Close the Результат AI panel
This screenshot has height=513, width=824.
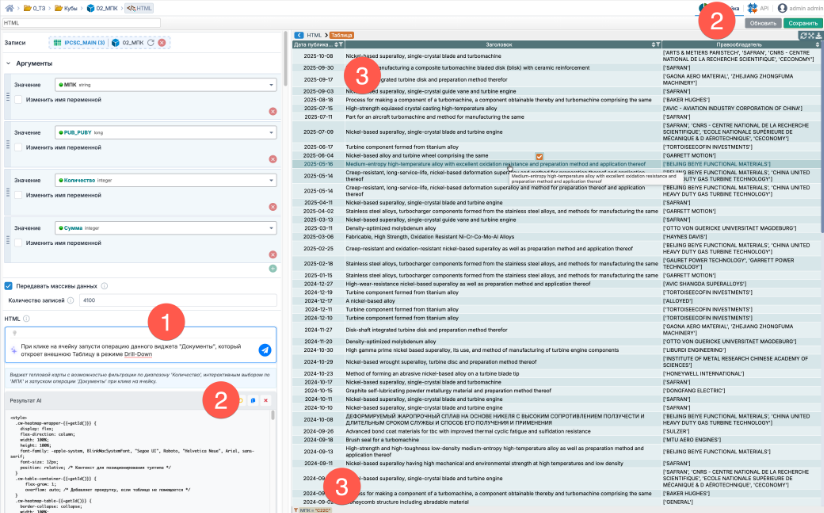(267, 399)
